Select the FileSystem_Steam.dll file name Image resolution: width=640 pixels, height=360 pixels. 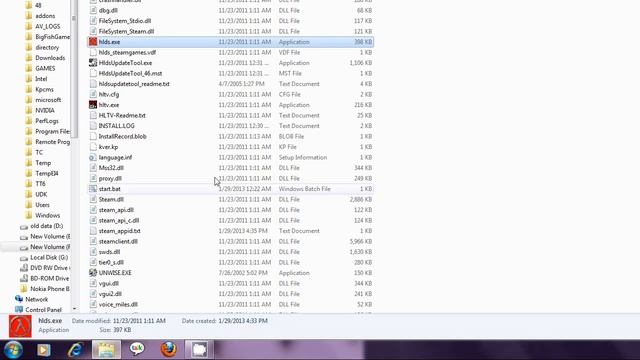[126, 31]
